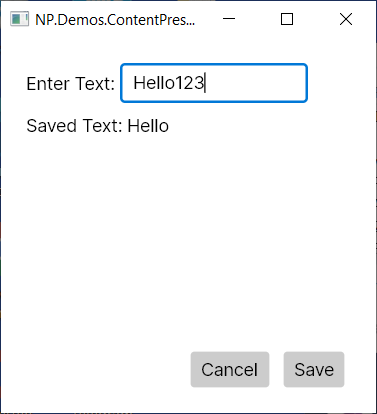Close the NP.Demos.ContentPres window
This screenshot has width=377, height=414.
tap(346, 19)
